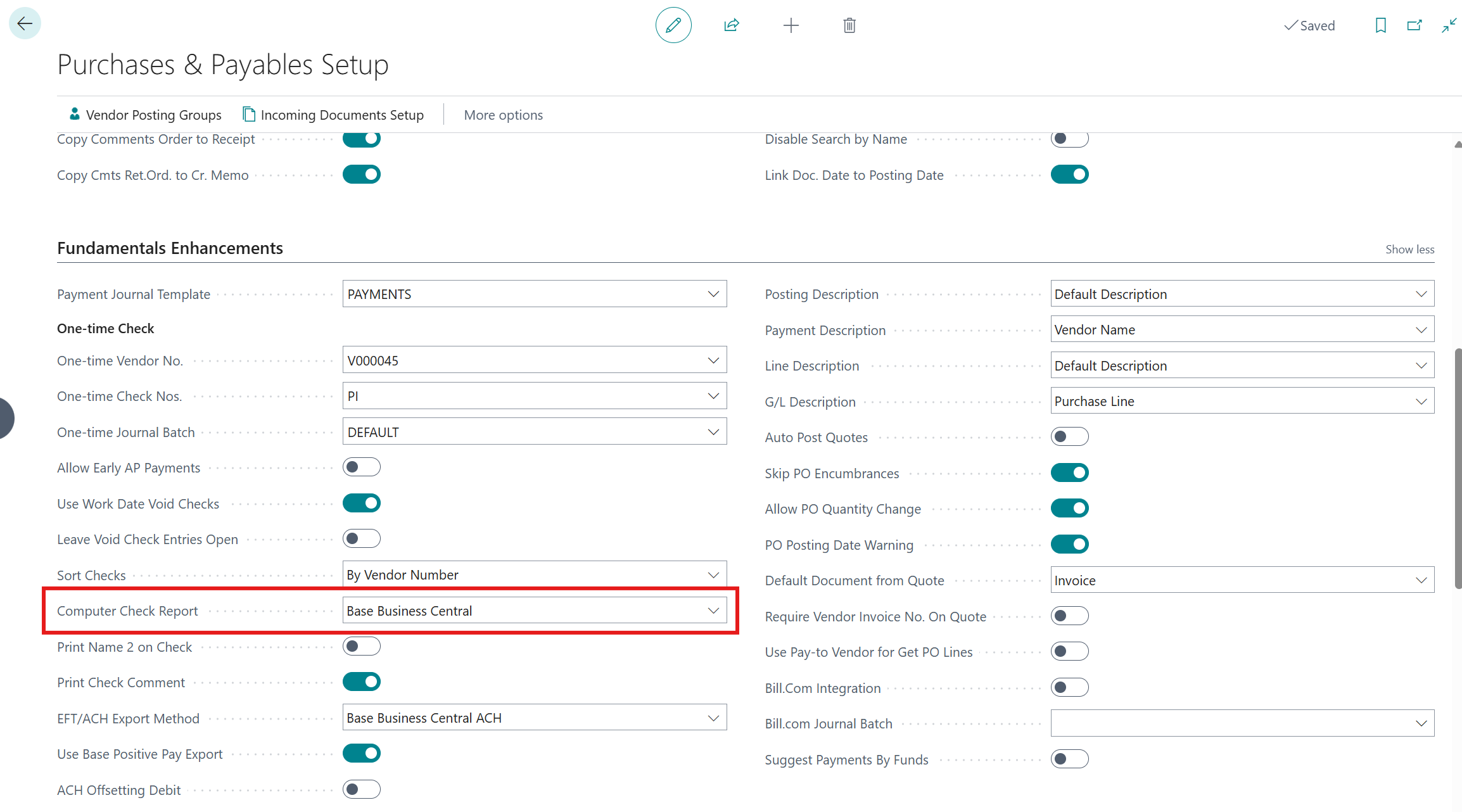Enable Allow Early AP Payments toggle
Screen dimensions: 1462x812
pyautogui.click(x=361, y=467)
